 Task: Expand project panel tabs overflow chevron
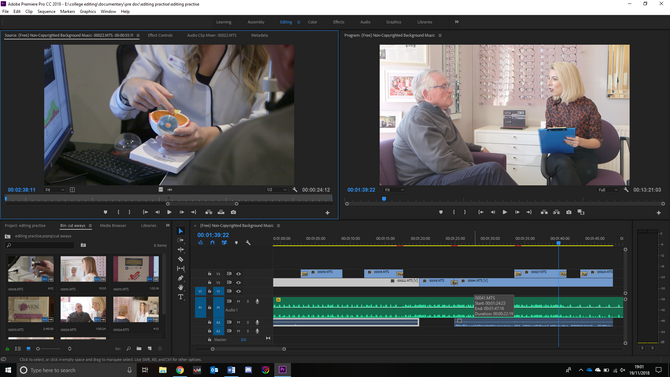point(168,225)
